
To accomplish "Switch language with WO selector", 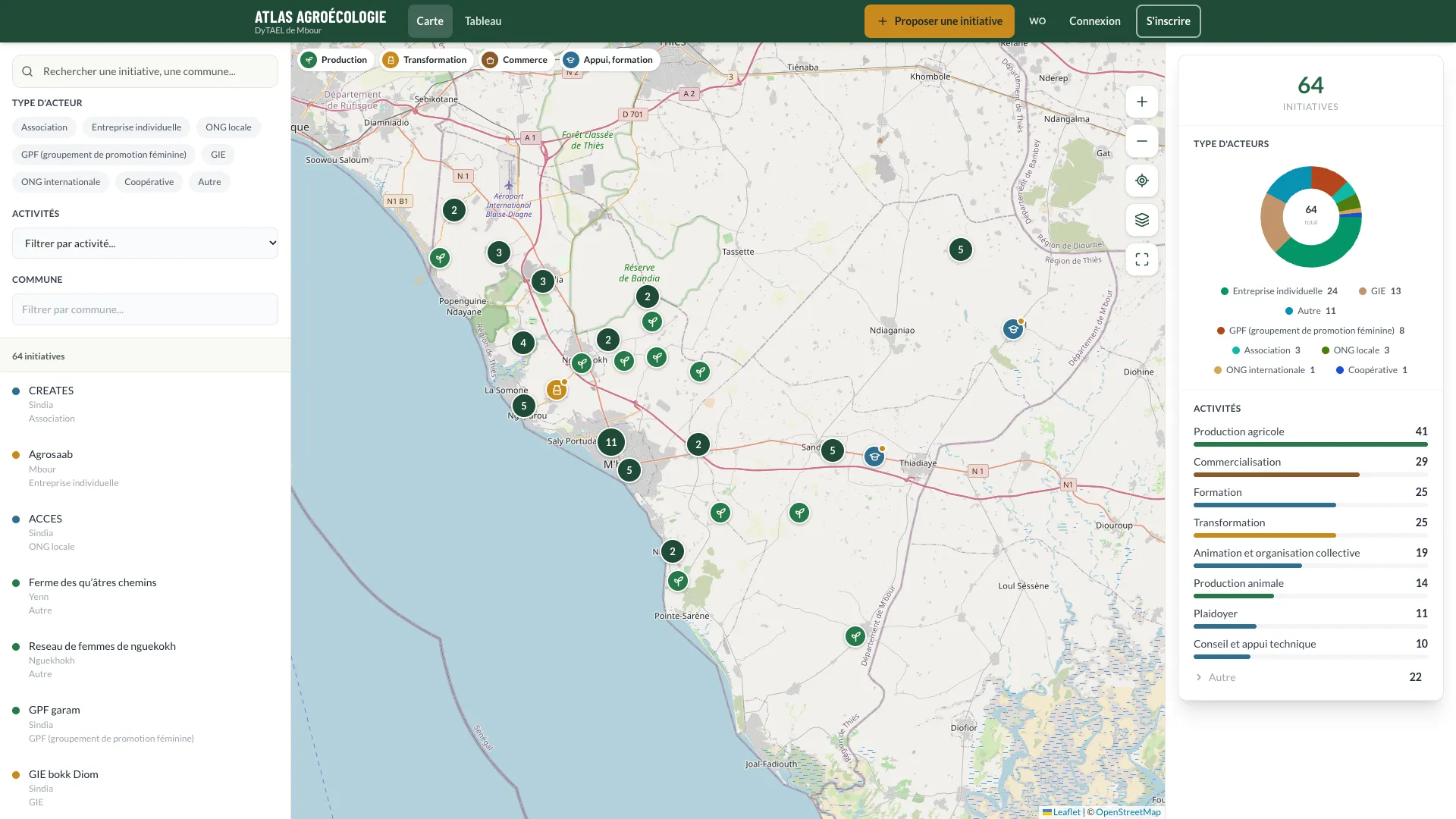I will pos(1037,21).
